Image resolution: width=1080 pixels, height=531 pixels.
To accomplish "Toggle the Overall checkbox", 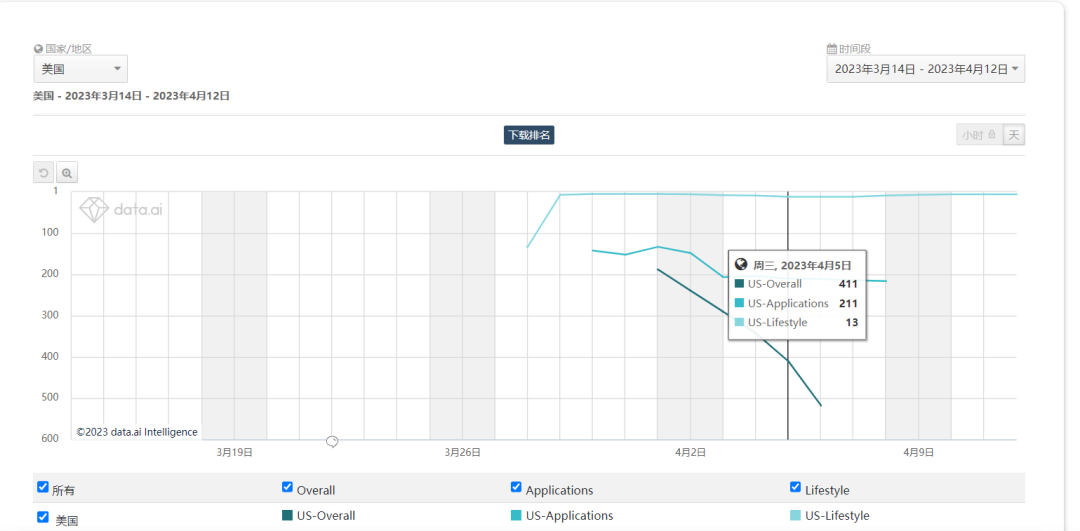I will pyautogui.click(x=288, y=487).
